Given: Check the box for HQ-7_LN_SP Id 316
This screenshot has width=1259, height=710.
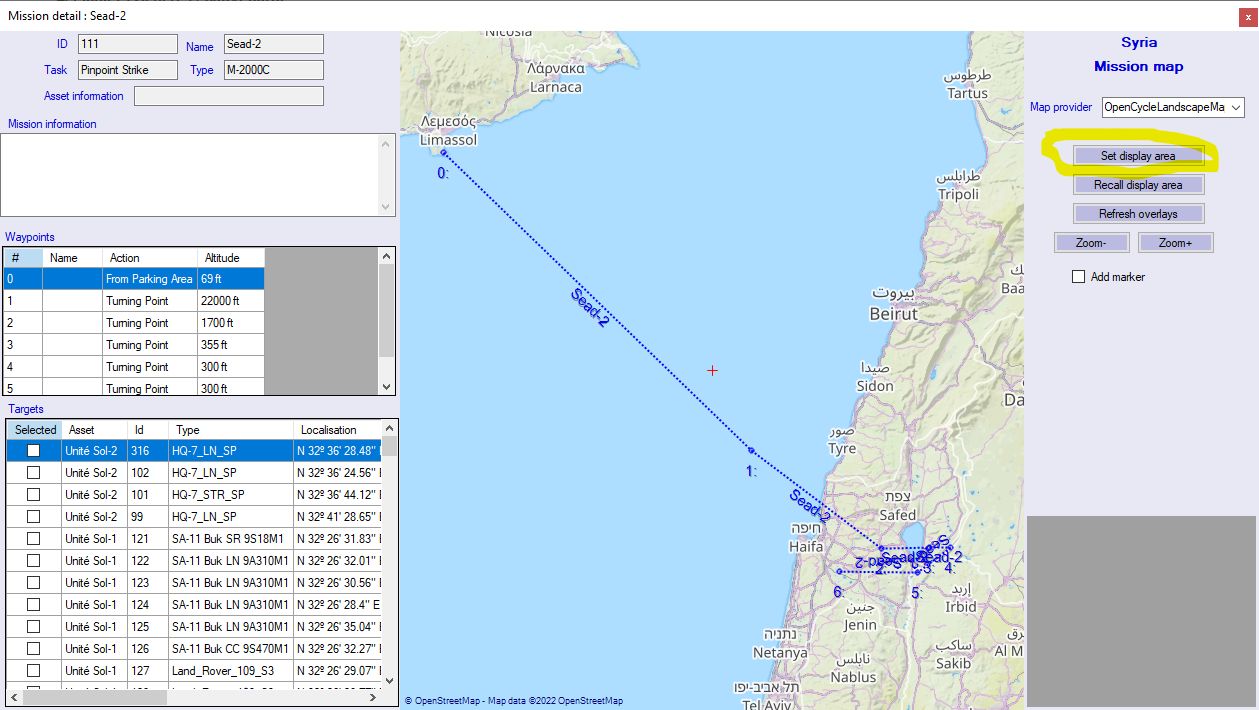Looking at the screenshot, I should [34, 451].
